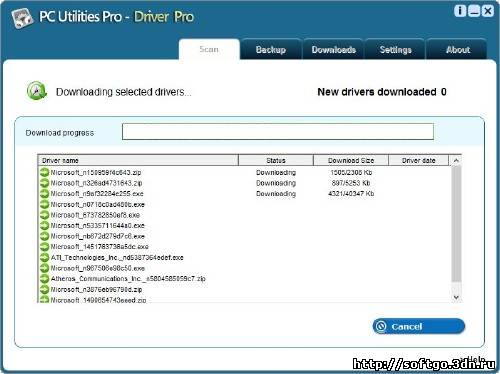The width and height of the screenshot is (500, 374).
Task: Click arrow icon beside Microsoft_n326ad4731643.zip
Action: 44,183
